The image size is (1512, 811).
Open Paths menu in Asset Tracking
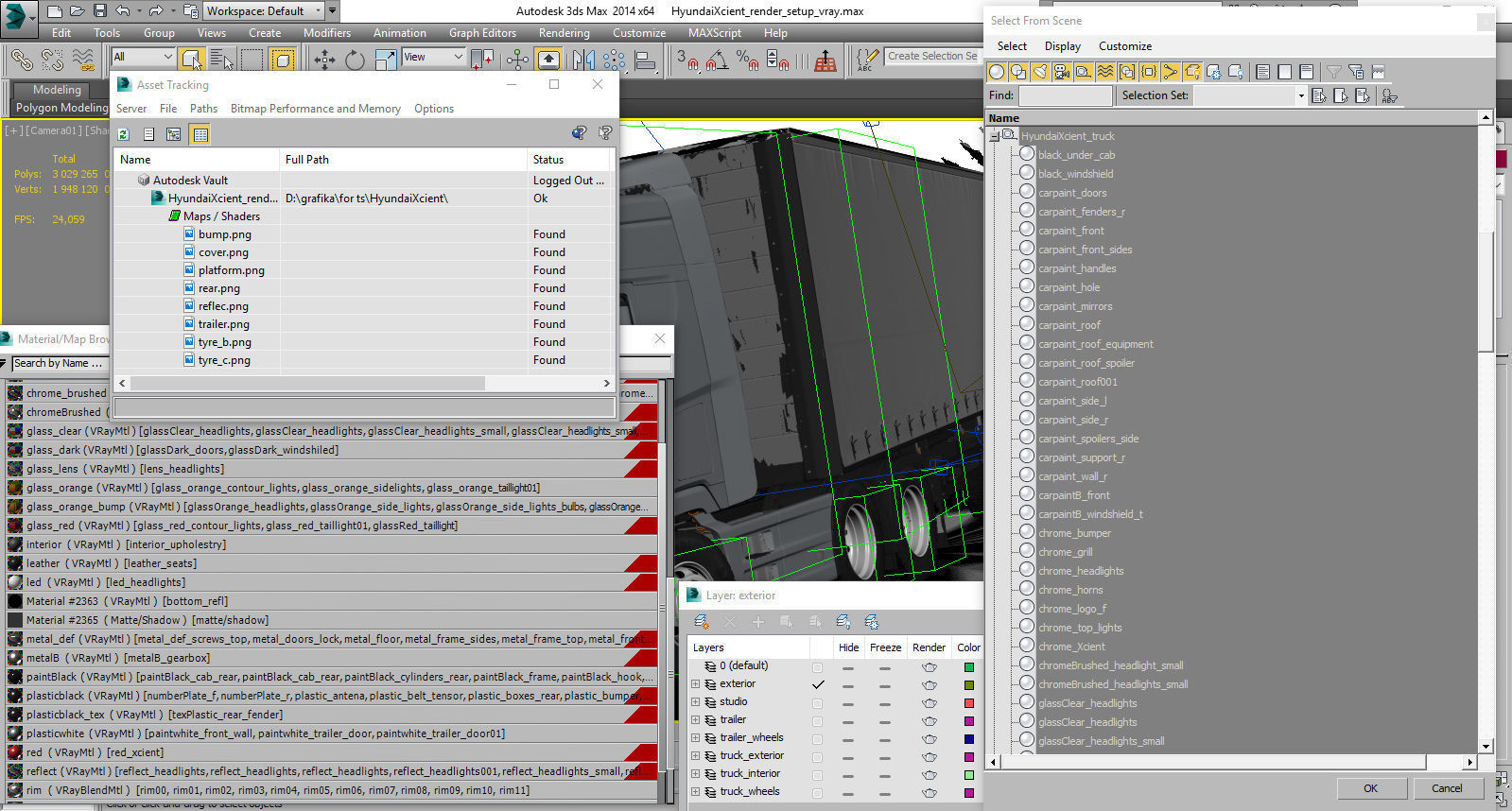(x=203, y=109)
